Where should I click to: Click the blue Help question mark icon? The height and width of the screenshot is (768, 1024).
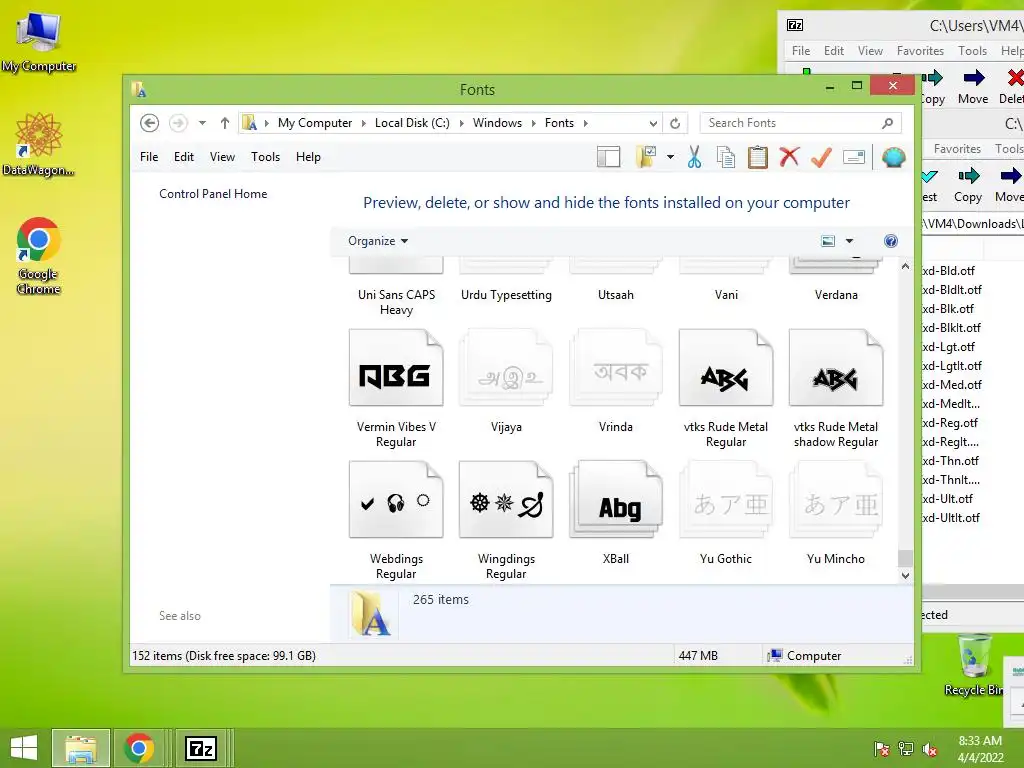coord(891,241)
